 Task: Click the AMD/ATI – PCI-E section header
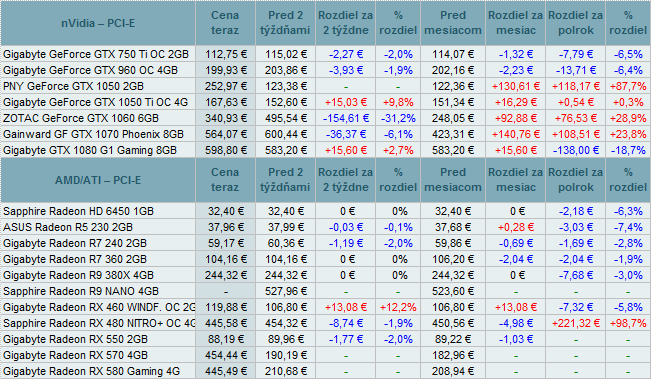(98, 180)
